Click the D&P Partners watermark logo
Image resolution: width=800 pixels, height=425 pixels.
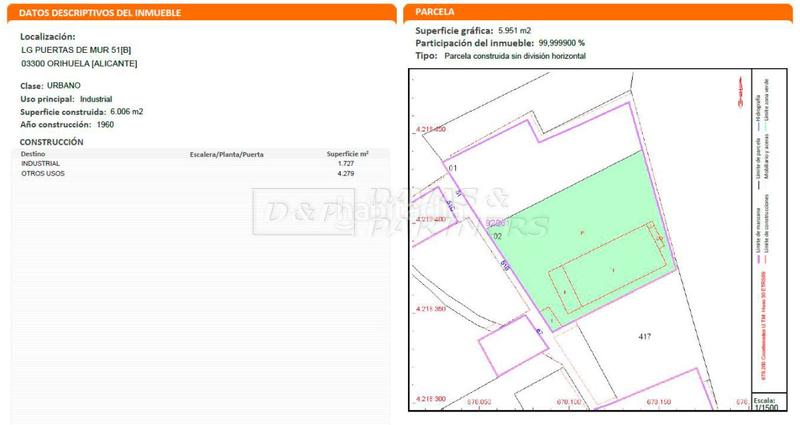pyautogui.click(x=400, y=212)
